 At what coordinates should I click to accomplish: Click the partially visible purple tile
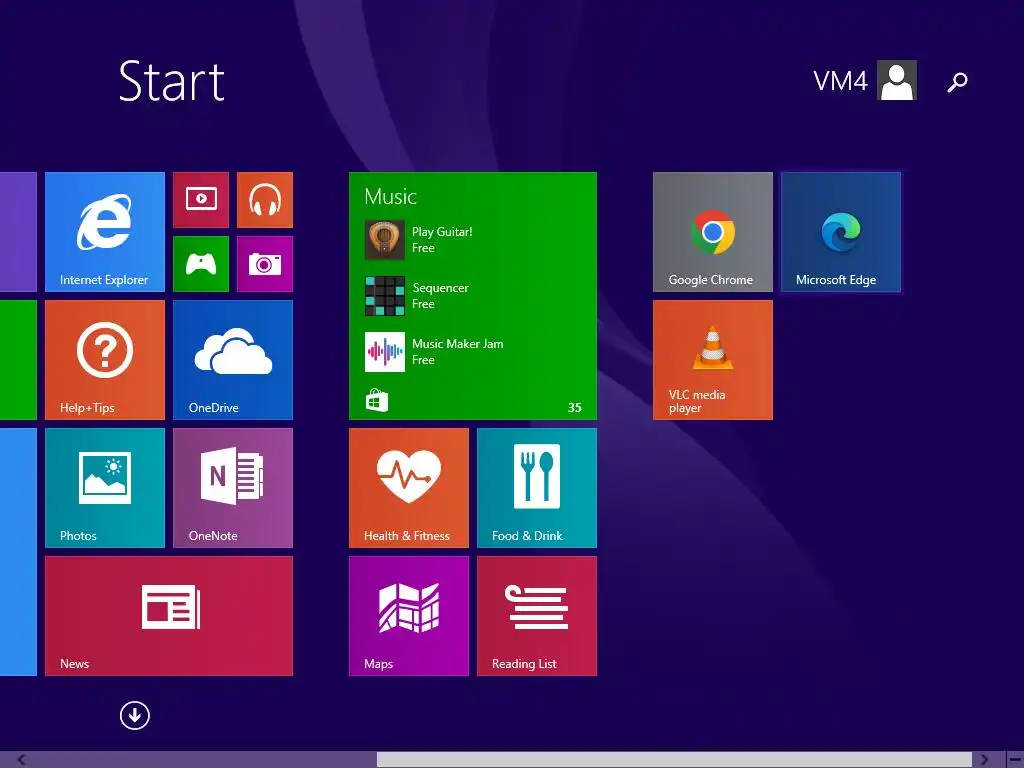[18, 232]
